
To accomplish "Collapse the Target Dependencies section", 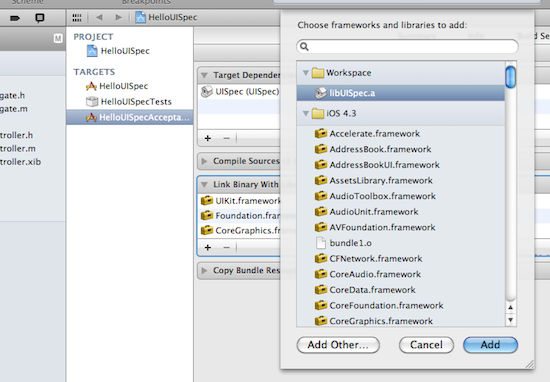I will coord(204,75).
